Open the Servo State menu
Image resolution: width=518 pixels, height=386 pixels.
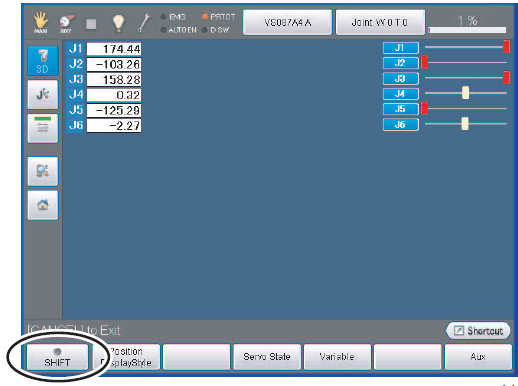point(267,357)
